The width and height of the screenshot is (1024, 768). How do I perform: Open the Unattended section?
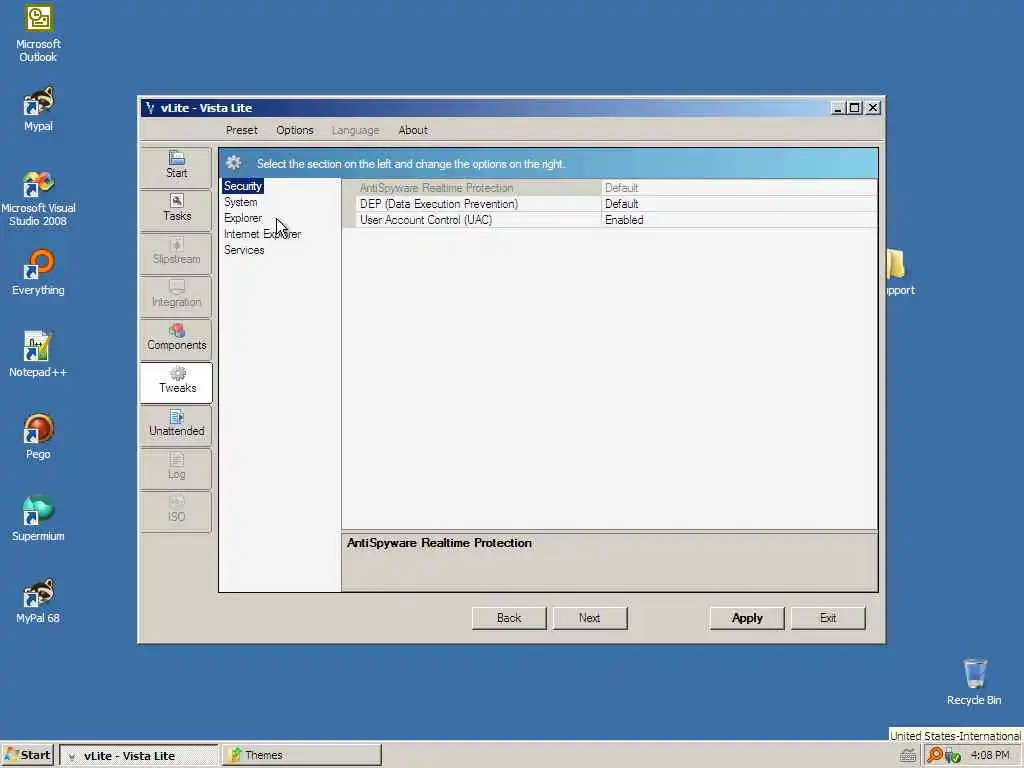coord(176,424)
